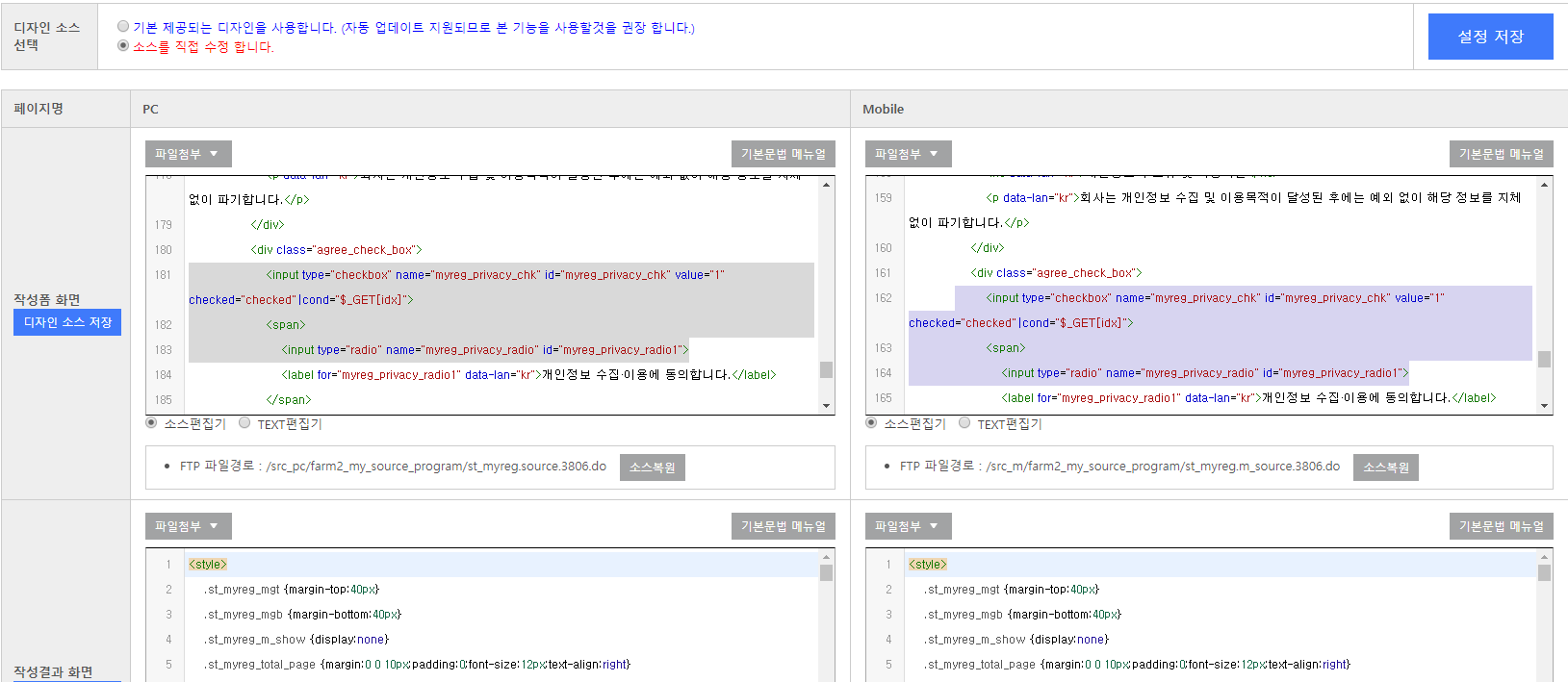Open PC 기본문법 메뉴얼 in second row
This screenshot has width=1568, height=682.
click(784, 526)
